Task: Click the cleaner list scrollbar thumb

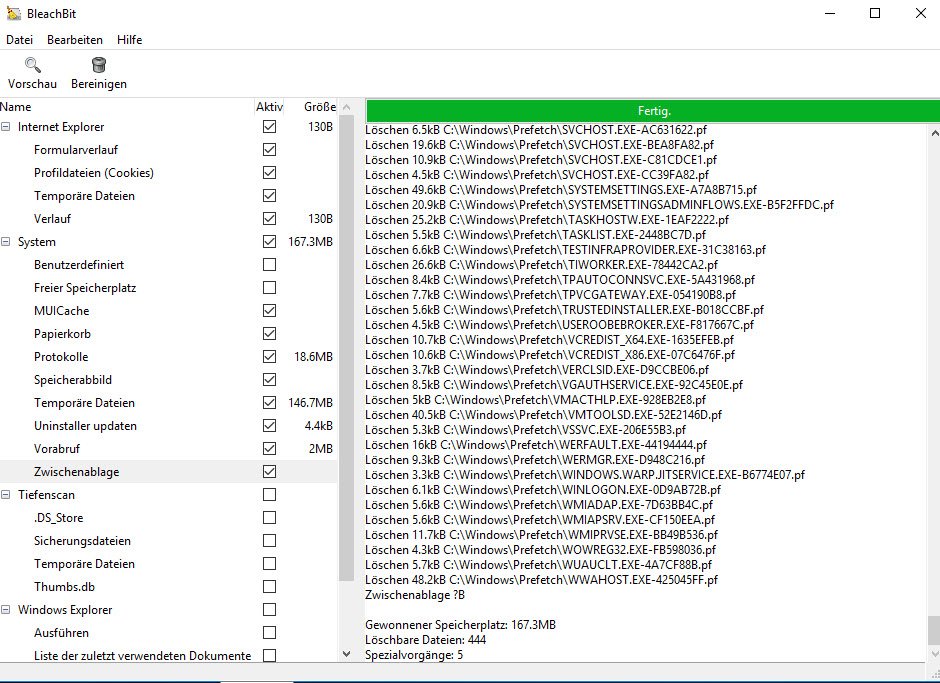Action: 347,348
